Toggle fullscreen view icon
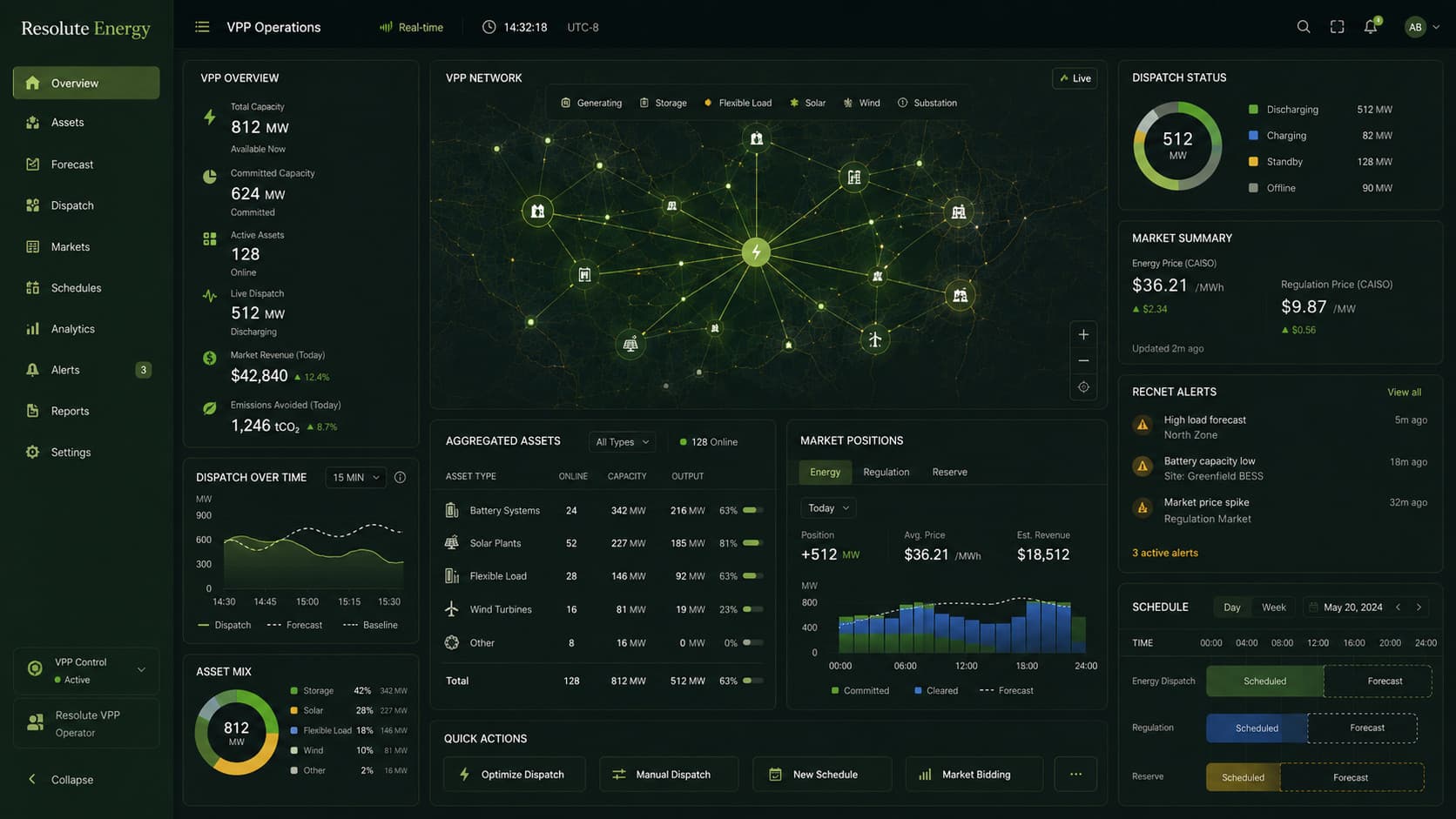The width and height of the screenshot is (1456, 819). (x=1338, y=27)
